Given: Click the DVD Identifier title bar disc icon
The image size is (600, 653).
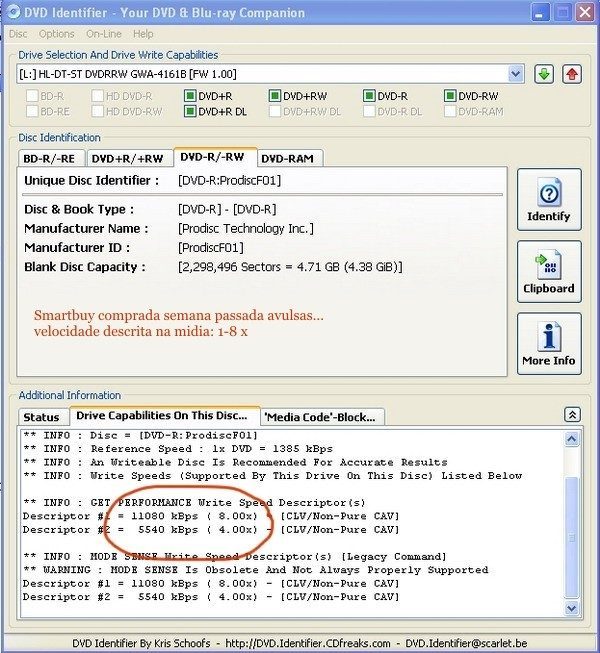Looking at the screenshot, I should [12, 12].
